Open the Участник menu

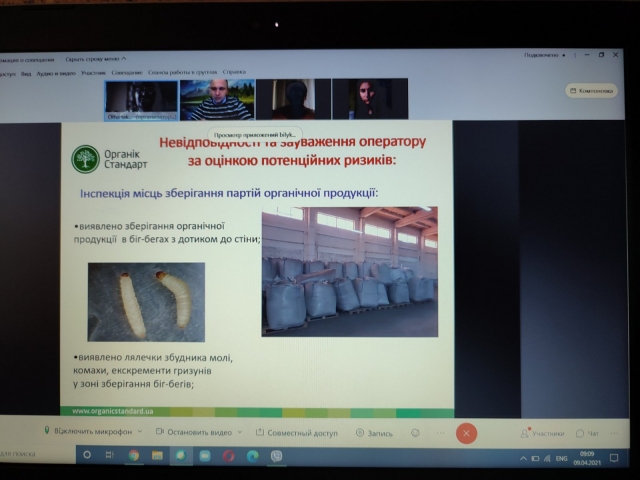coord(93,73)
